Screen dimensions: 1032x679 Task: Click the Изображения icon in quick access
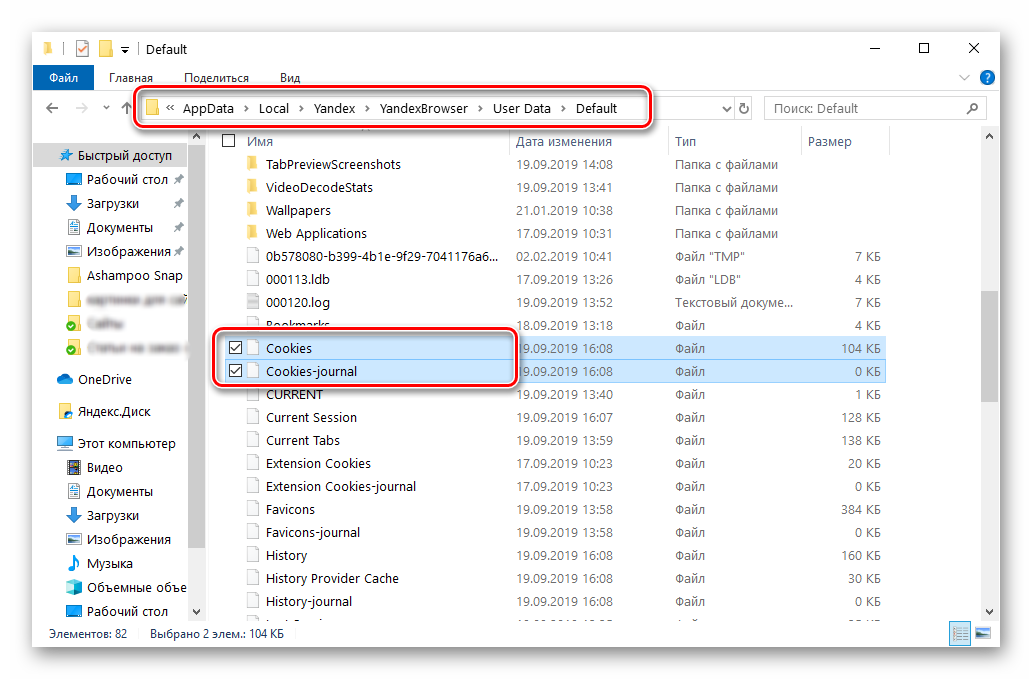pos(74,251)
